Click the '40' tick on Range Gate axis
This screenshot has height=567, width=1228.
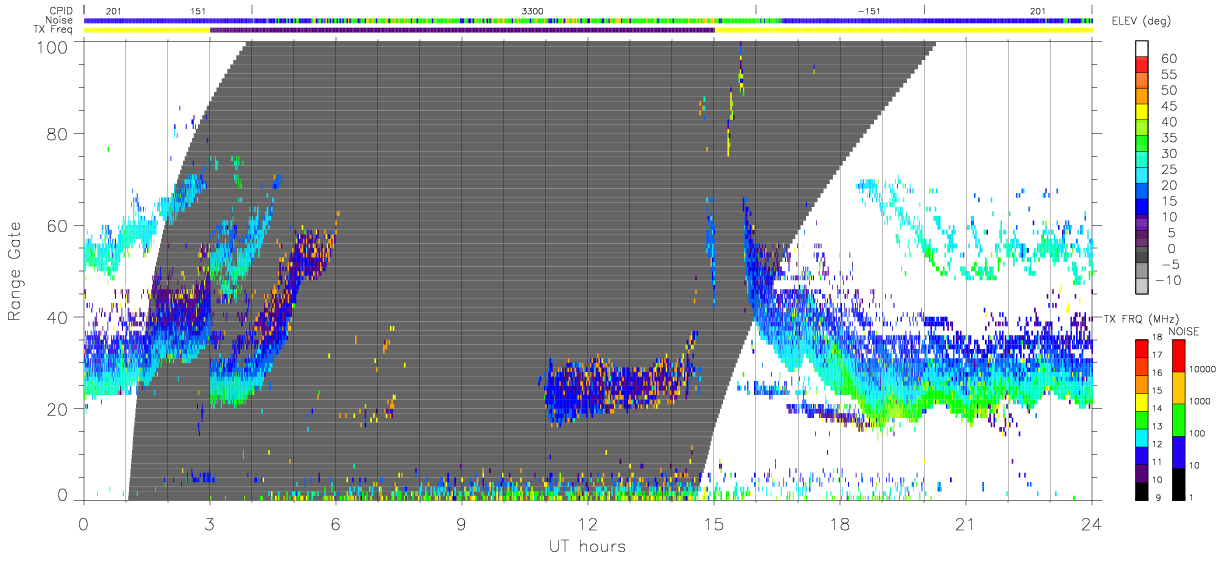[60, 317]
